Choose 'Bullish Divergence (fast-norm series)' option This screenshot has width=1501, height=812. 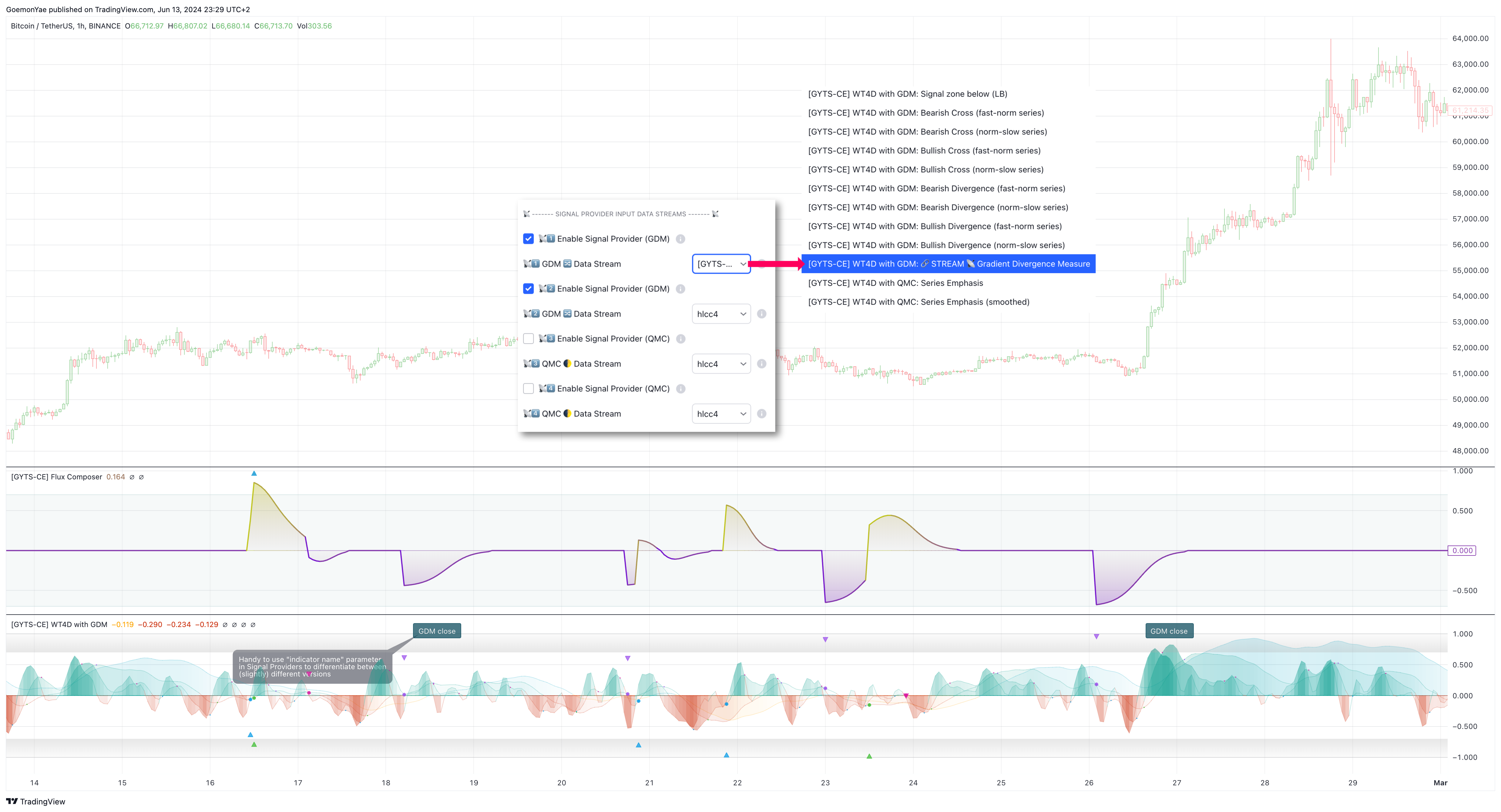click(x=949, y=226)
